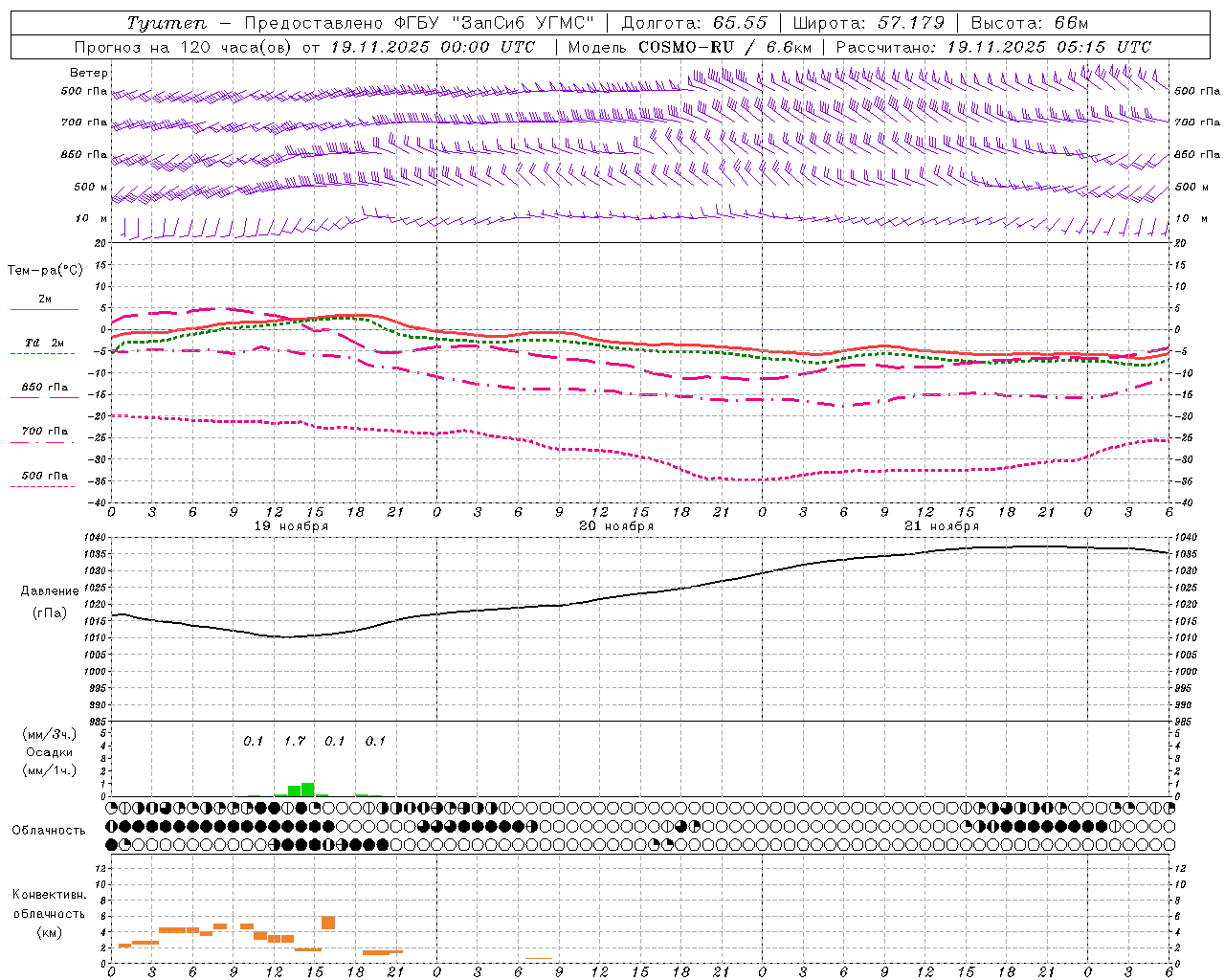The height and width of the screenshot is (980, 1225).
Task: Click the (мм/3ч.) precipitation unit label
Action: 49,734
